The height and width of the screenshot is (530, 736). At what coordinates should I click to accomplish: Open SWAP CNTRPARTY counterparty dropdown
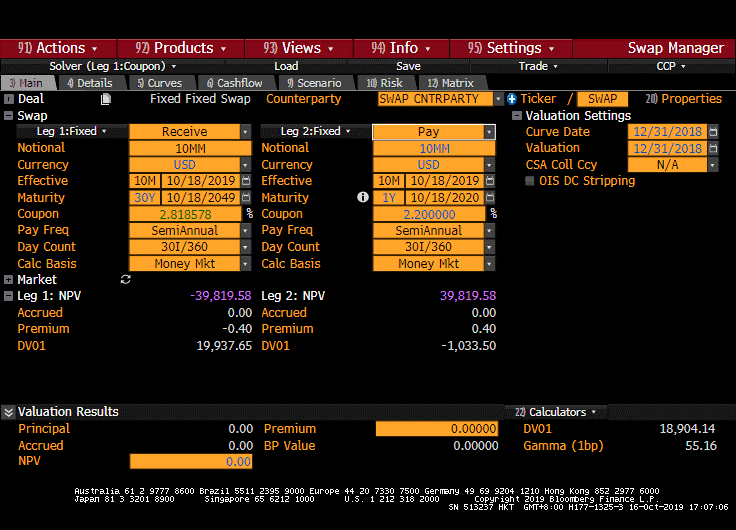click(x=498, y=99)
